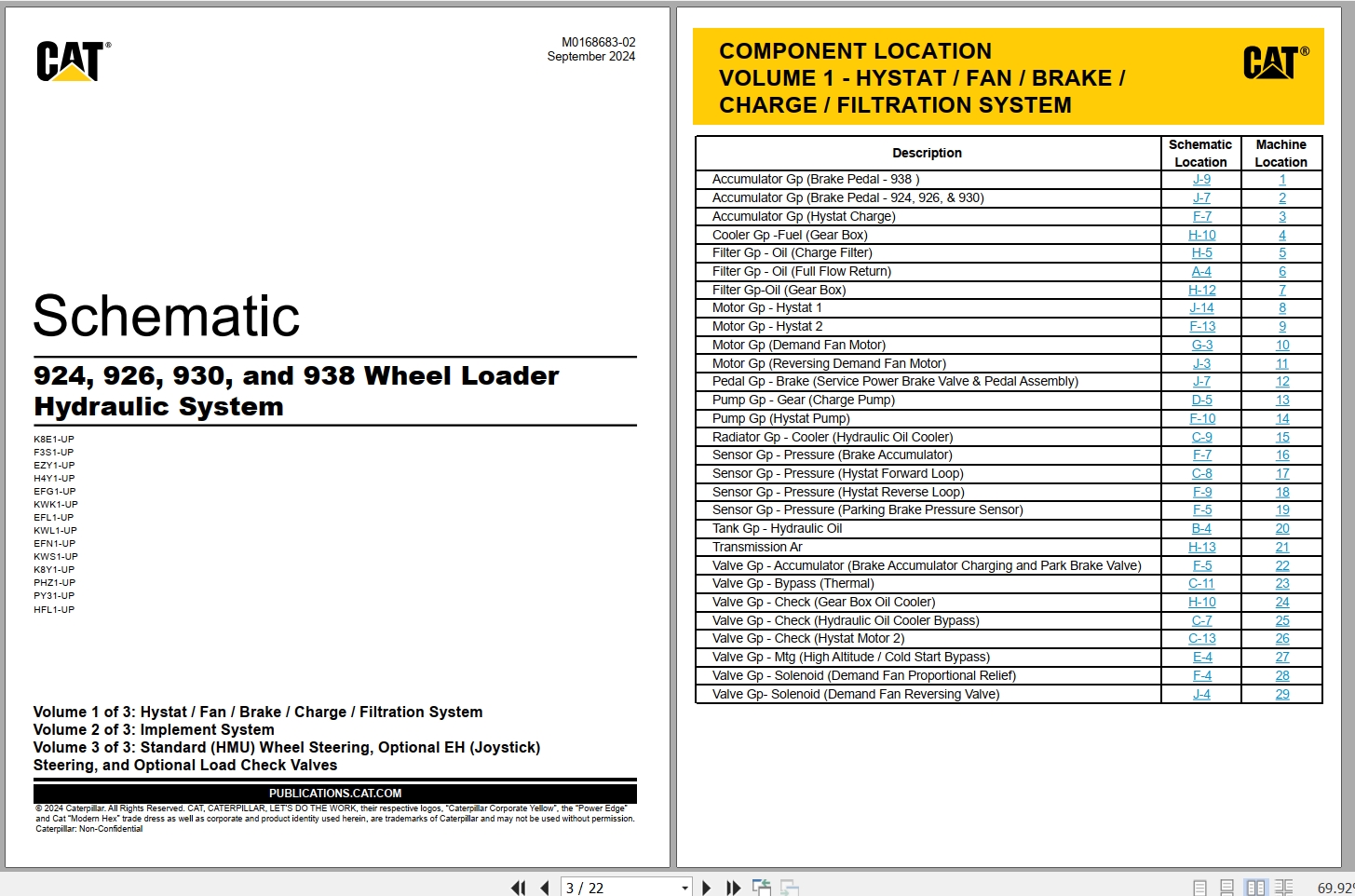The image size is (1355, 896).
Task: Open J-14 link for Motor Gp Hystat 1
Action: [x=1201, y=307]
